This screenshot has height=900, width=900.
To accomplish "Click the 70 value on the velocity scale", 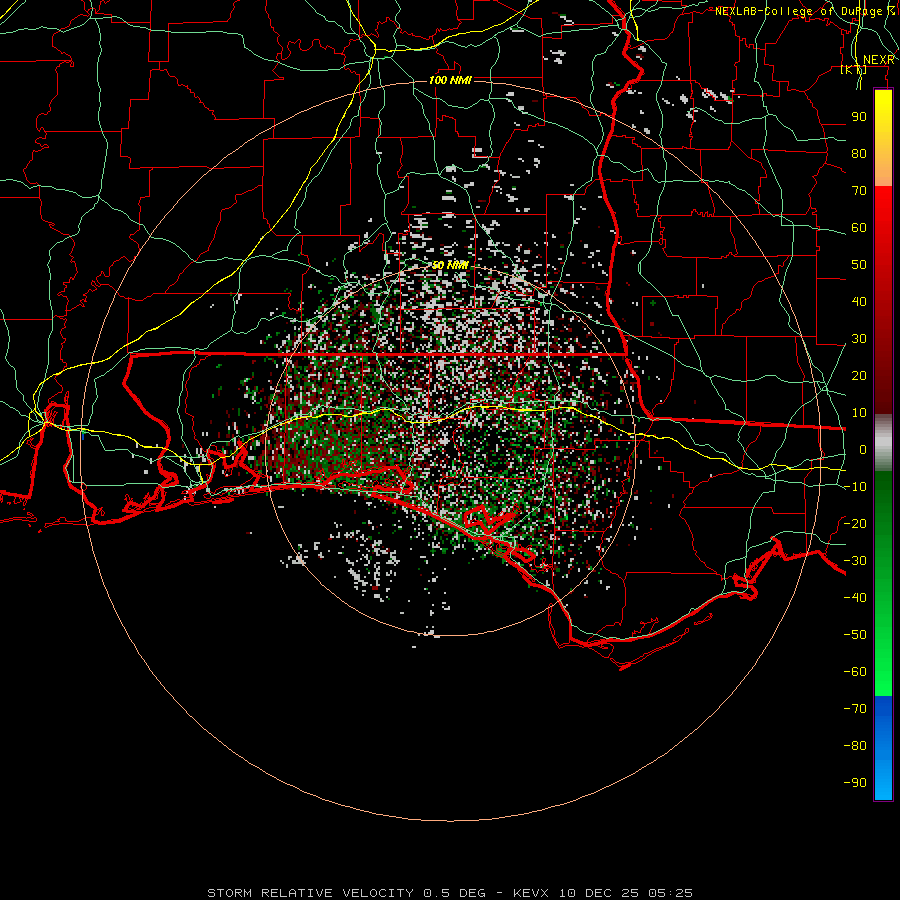I will coord(859,191).
